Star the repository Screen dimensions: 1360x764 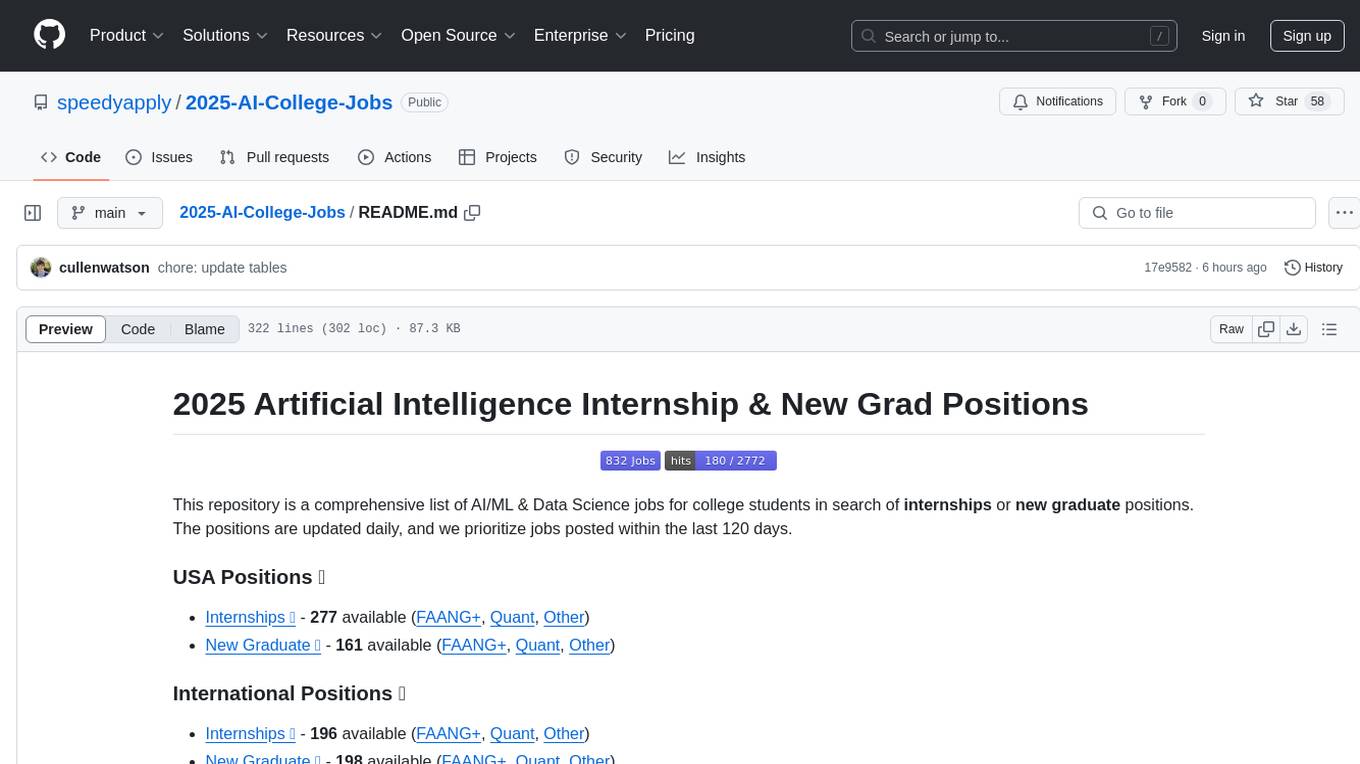pos(1289,101)
